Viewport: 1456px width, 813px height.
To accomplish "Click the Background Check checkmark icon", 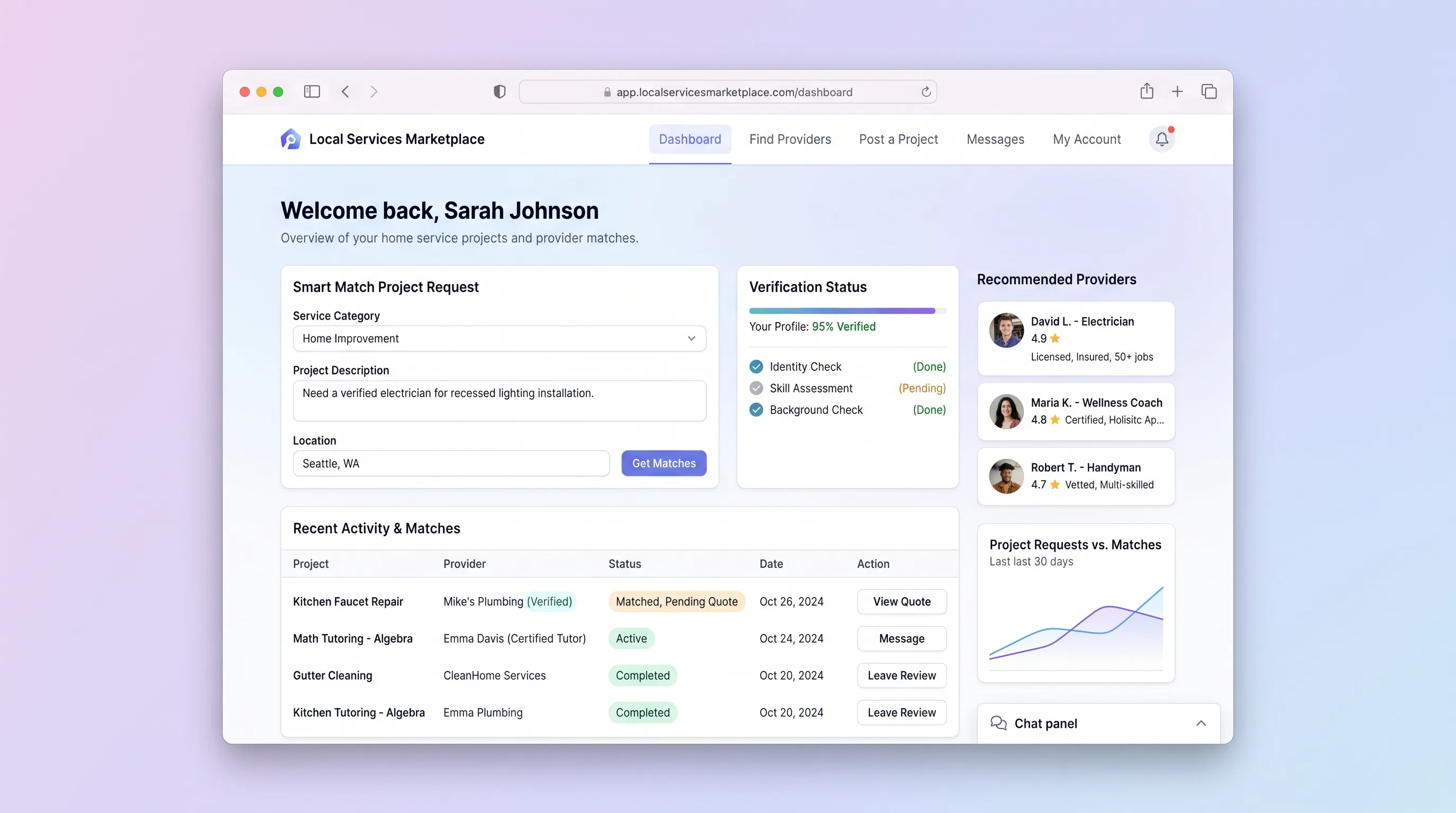I will click(756, 410).
